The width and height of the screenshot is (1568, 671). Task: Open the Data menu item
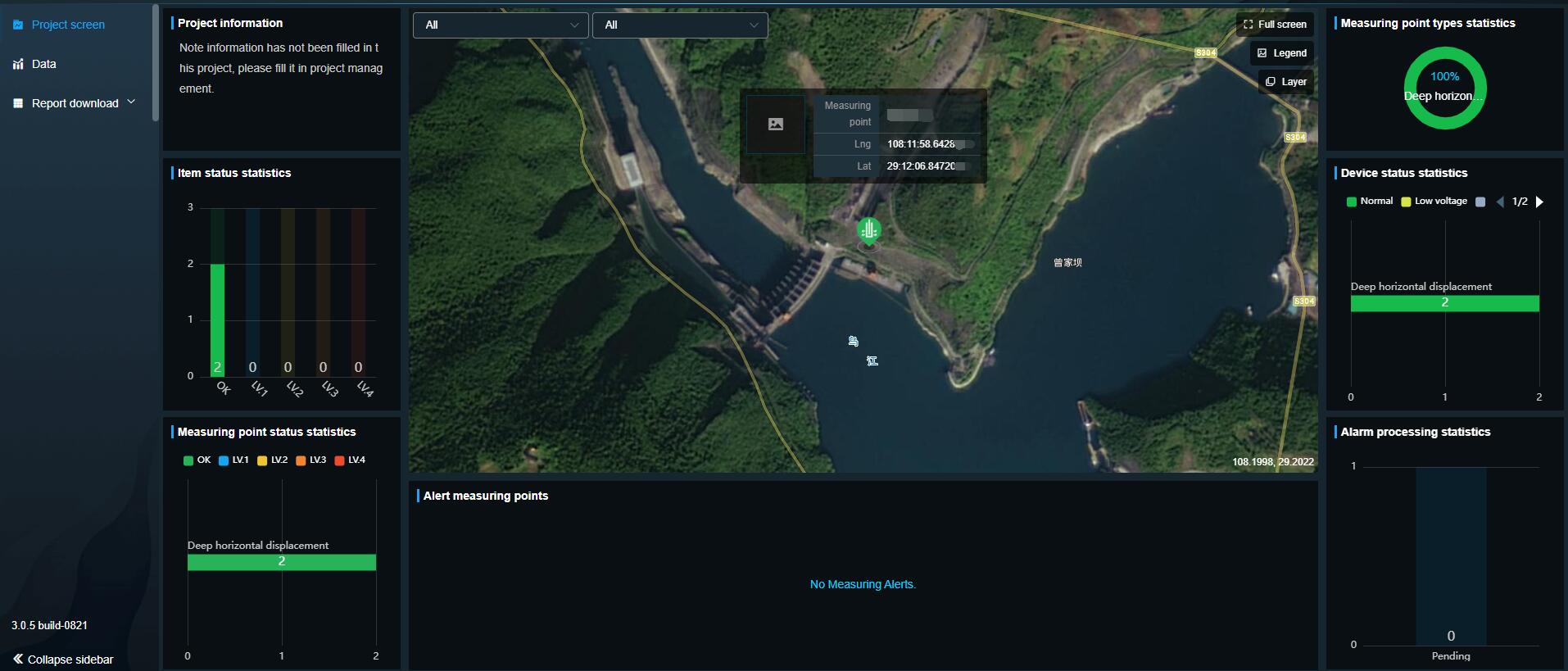pos(44,64)
